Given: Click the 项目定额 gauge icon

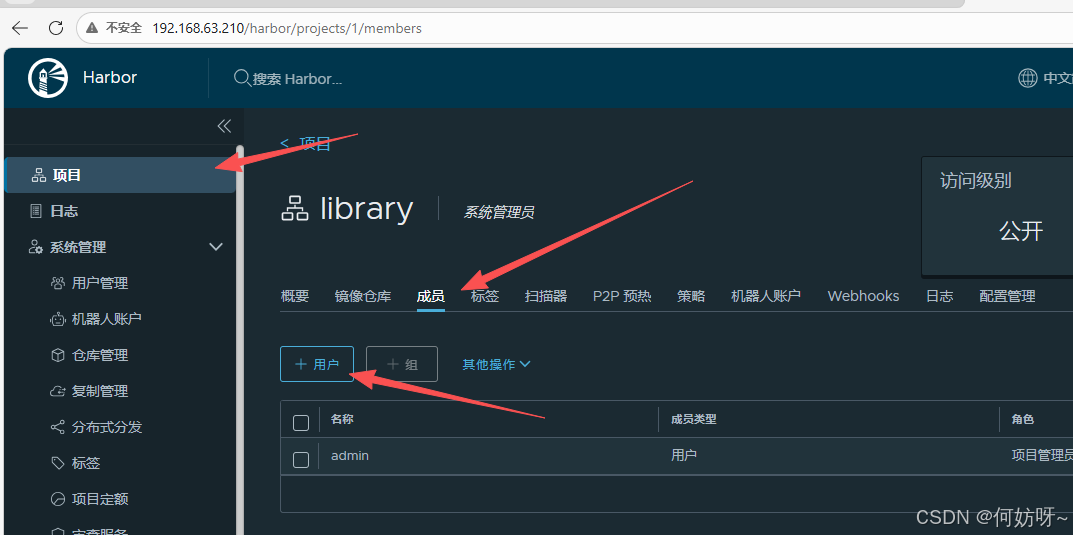Looking at the screenshot, I should [58, 499].
